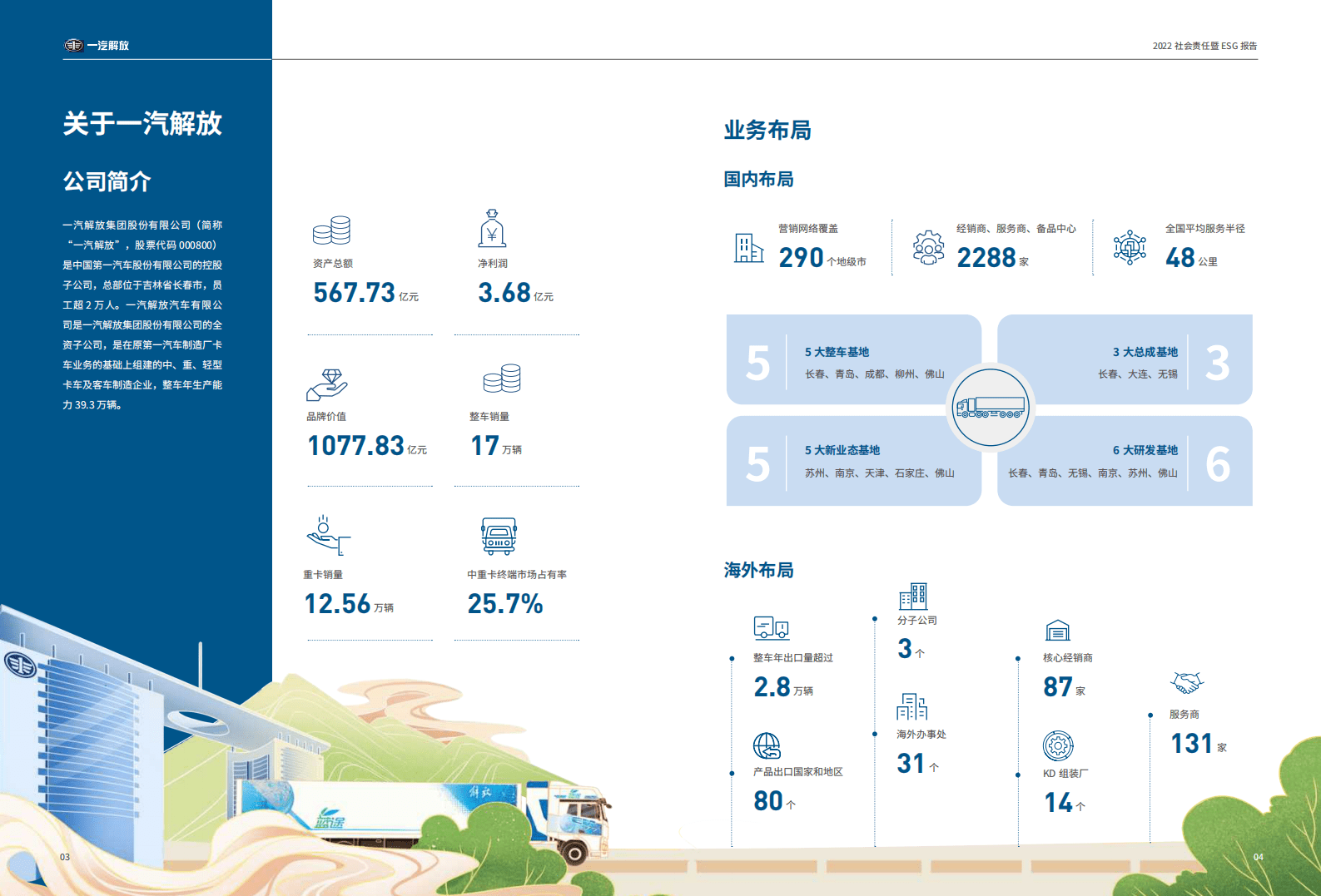Click the hand icon above 重卡销量

pos(329,535)
